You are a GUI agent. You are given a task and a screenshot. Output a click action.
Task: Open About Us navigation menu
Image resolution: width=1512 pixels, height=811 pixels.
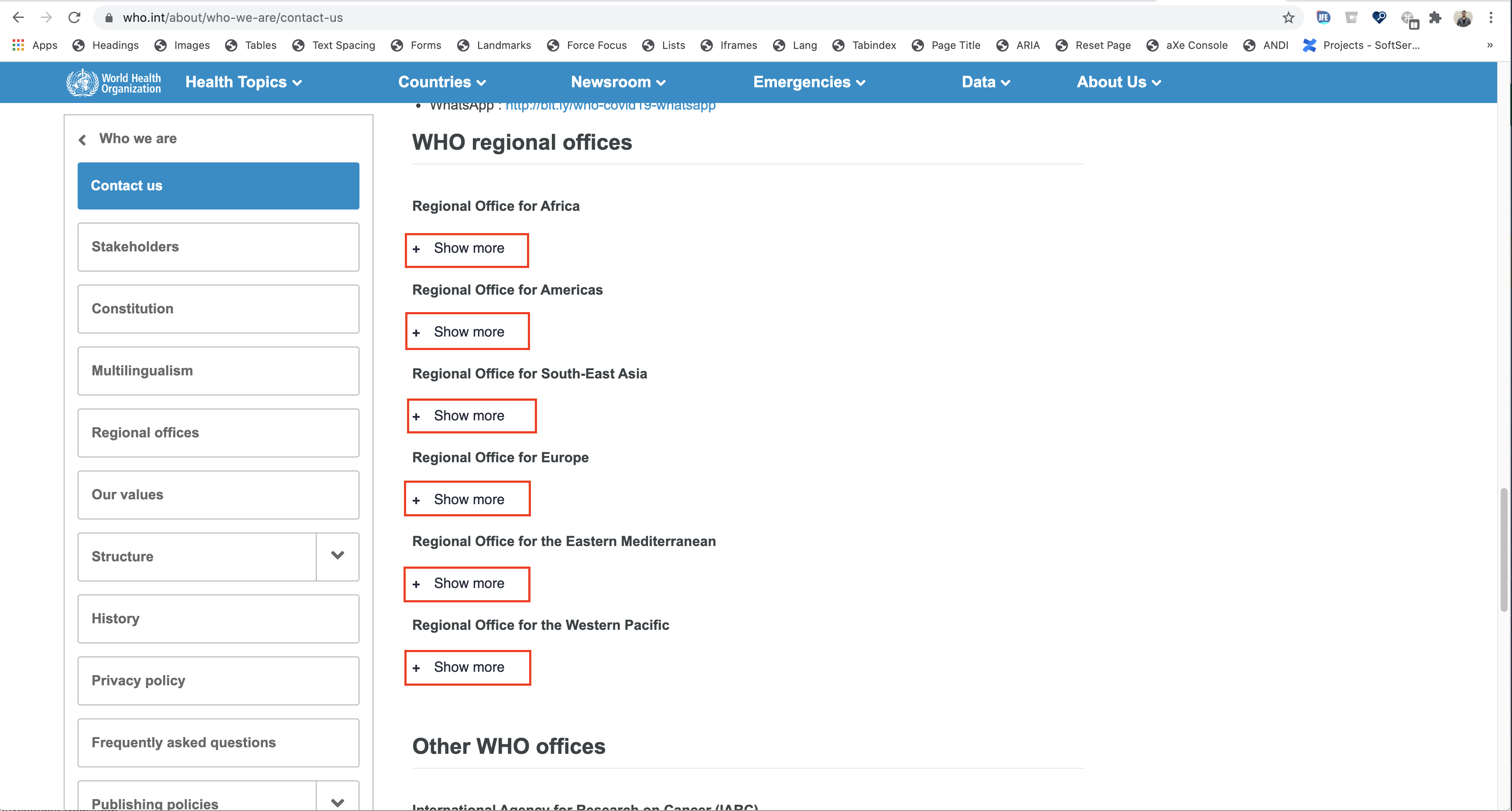[x=1118, y=82]
